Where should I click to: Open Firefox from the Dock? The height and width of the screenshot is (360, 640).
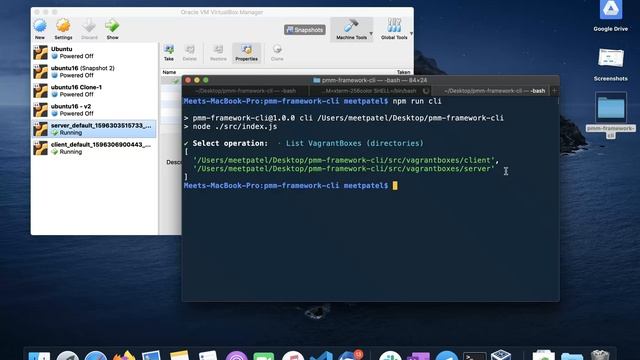tap(124, 356)
